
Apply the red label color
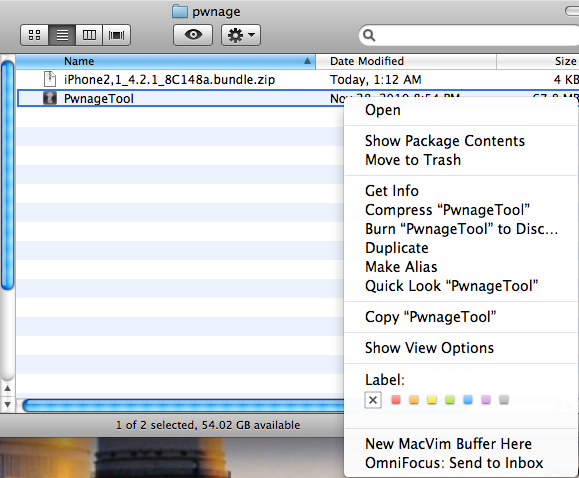396,400
